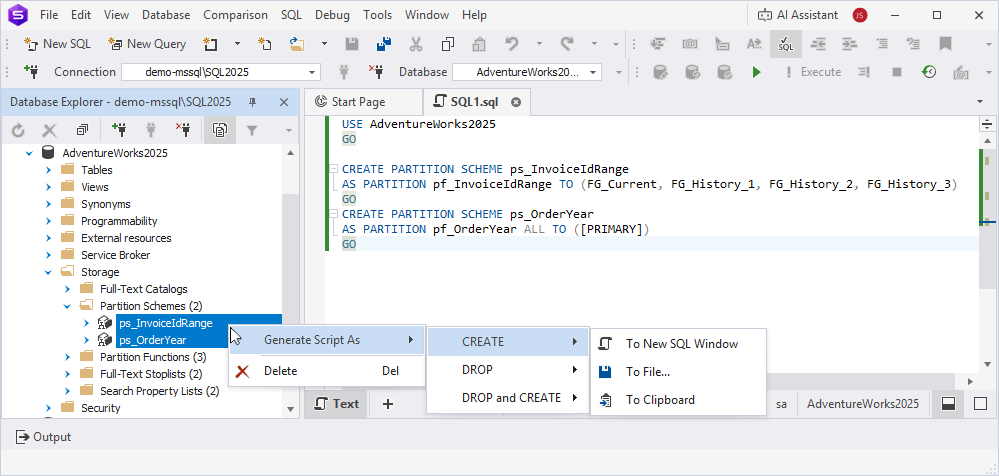The height and width of the screenshot is (476, 999).
Task: Toggle the SQL syntax check button
Action: click(786, 44)
